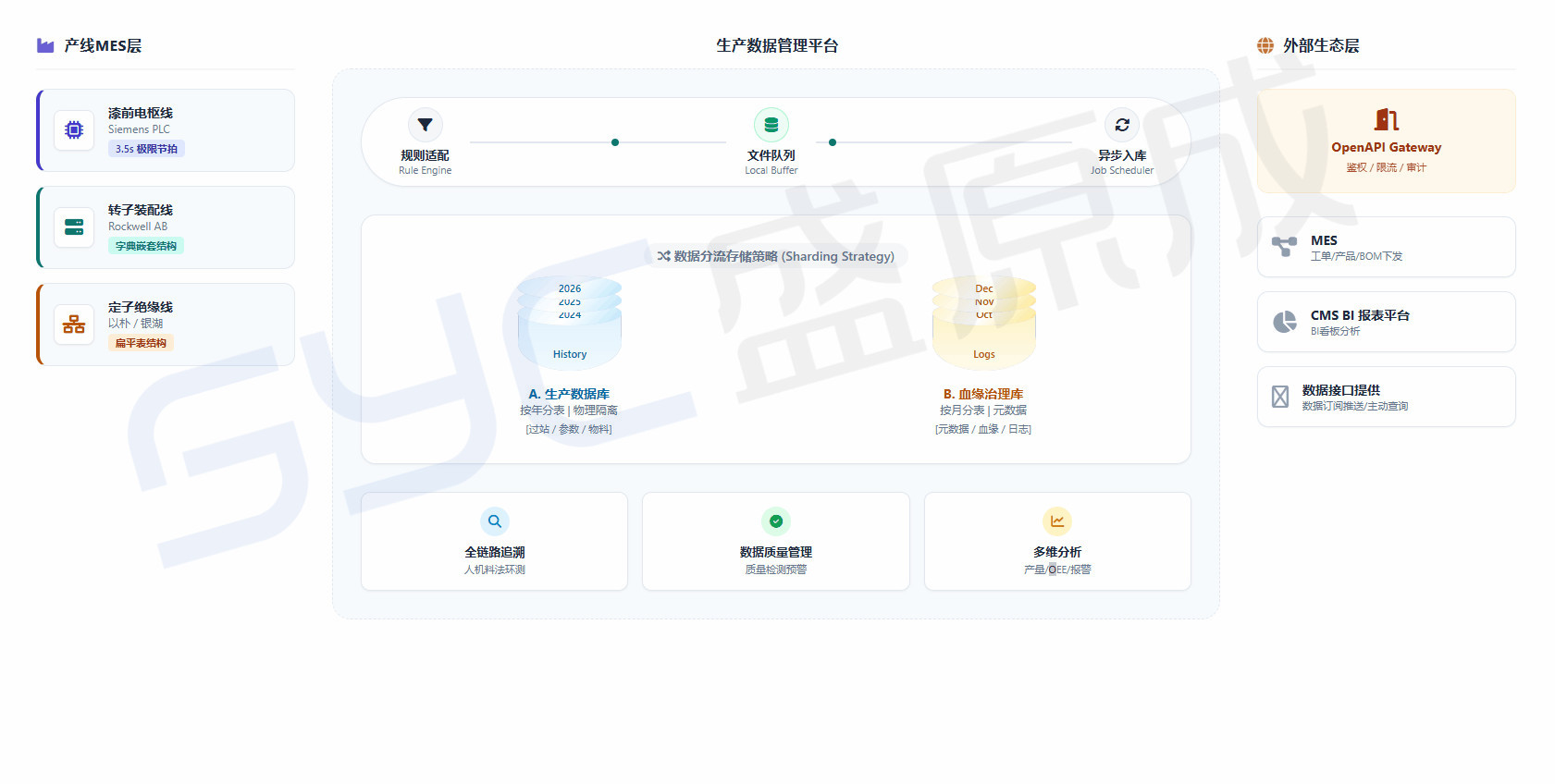Click the line chart icon for 多维分析

point(1056,521)
